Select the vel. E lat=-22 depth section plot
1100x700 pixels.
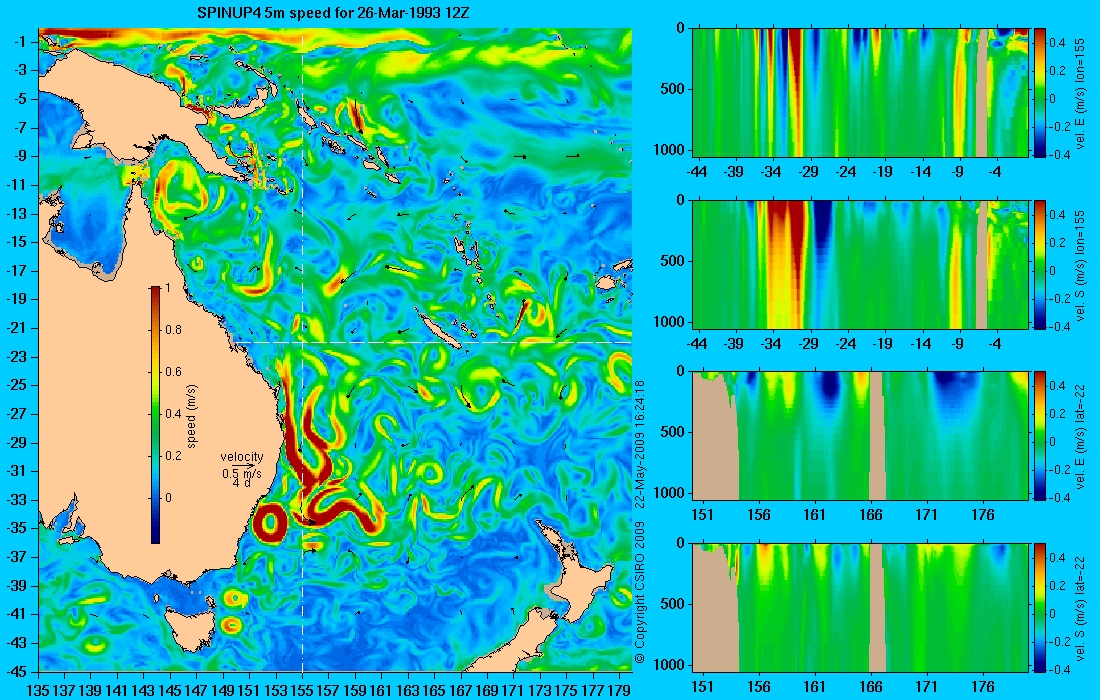860,436
